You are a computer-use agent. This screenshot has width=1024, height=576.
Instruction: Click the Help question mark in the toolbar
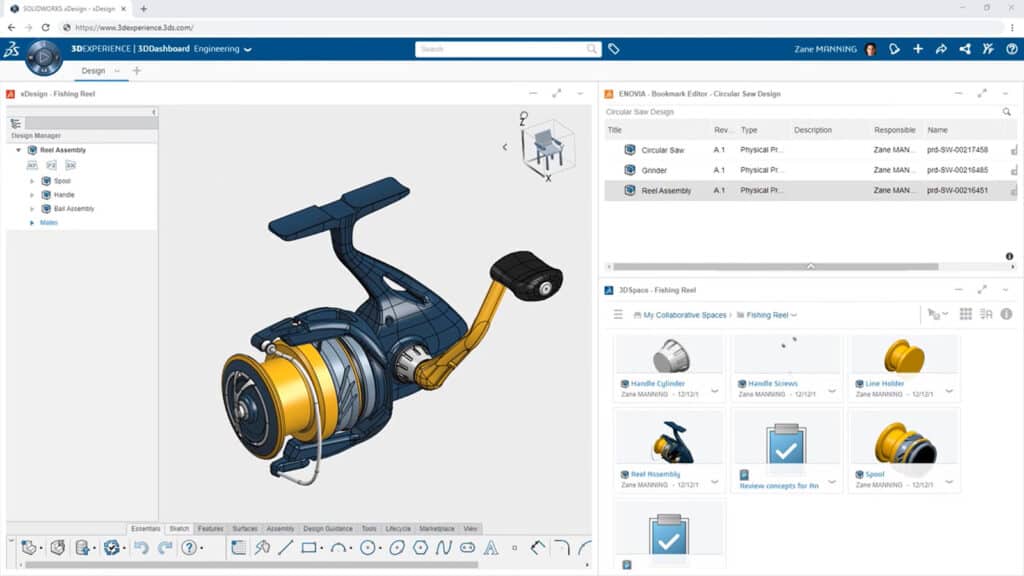(x=191, y=547)
